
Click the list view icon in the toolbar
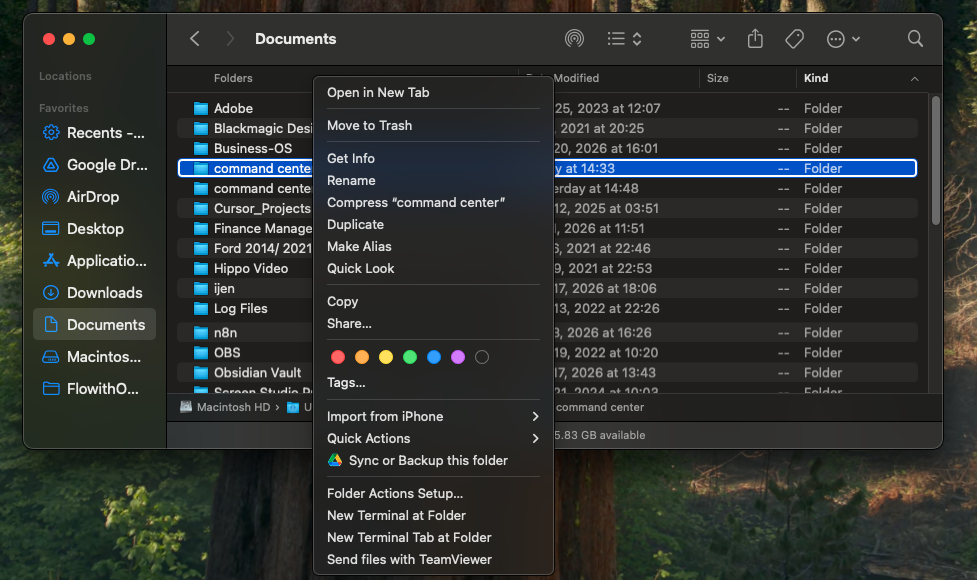pos(614,38)
